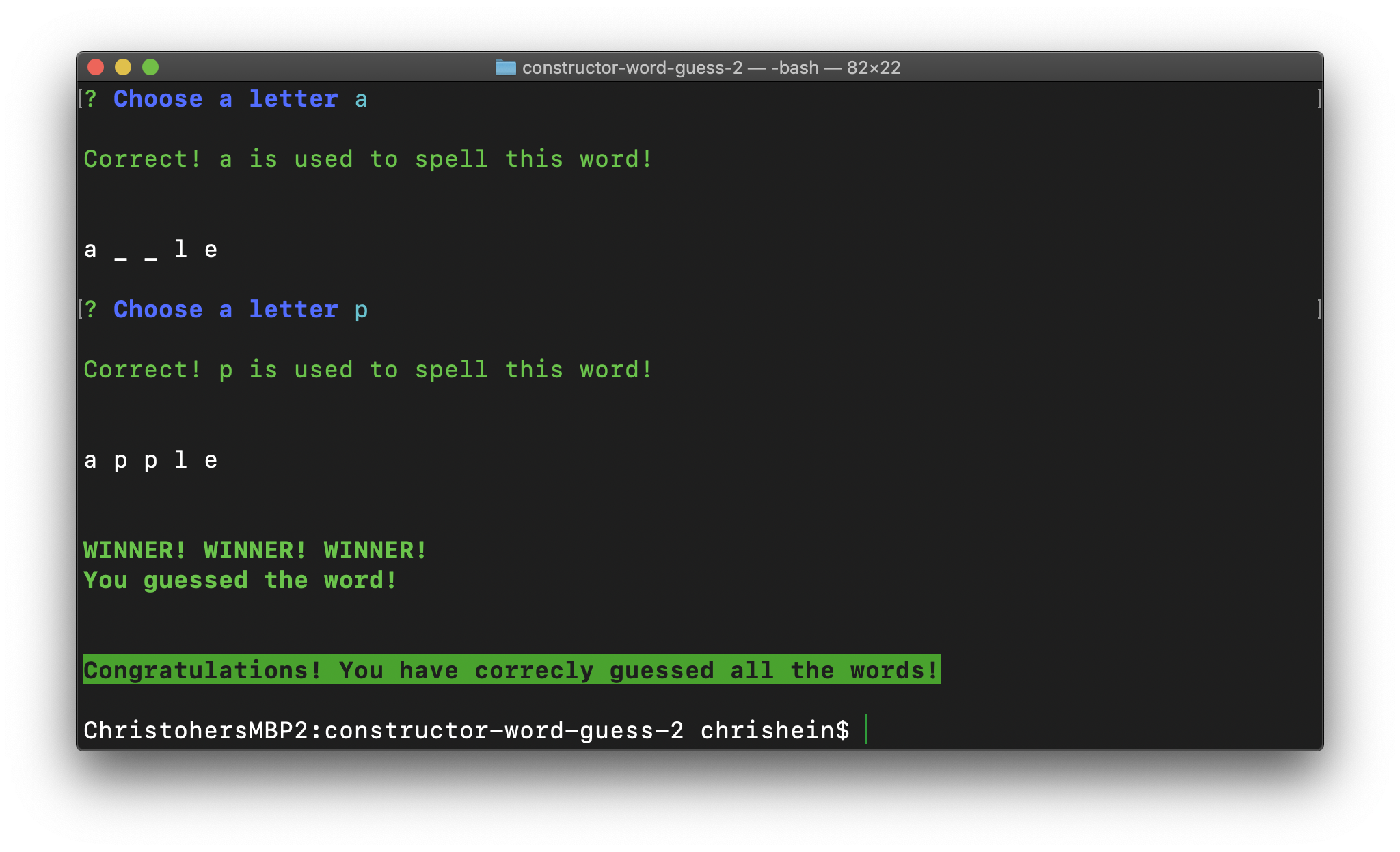Viewport: 1400px width, 852px height.
Task: Click the fully spelled word a p p l e
Action: pyautogui.click(x=150, y=460)
